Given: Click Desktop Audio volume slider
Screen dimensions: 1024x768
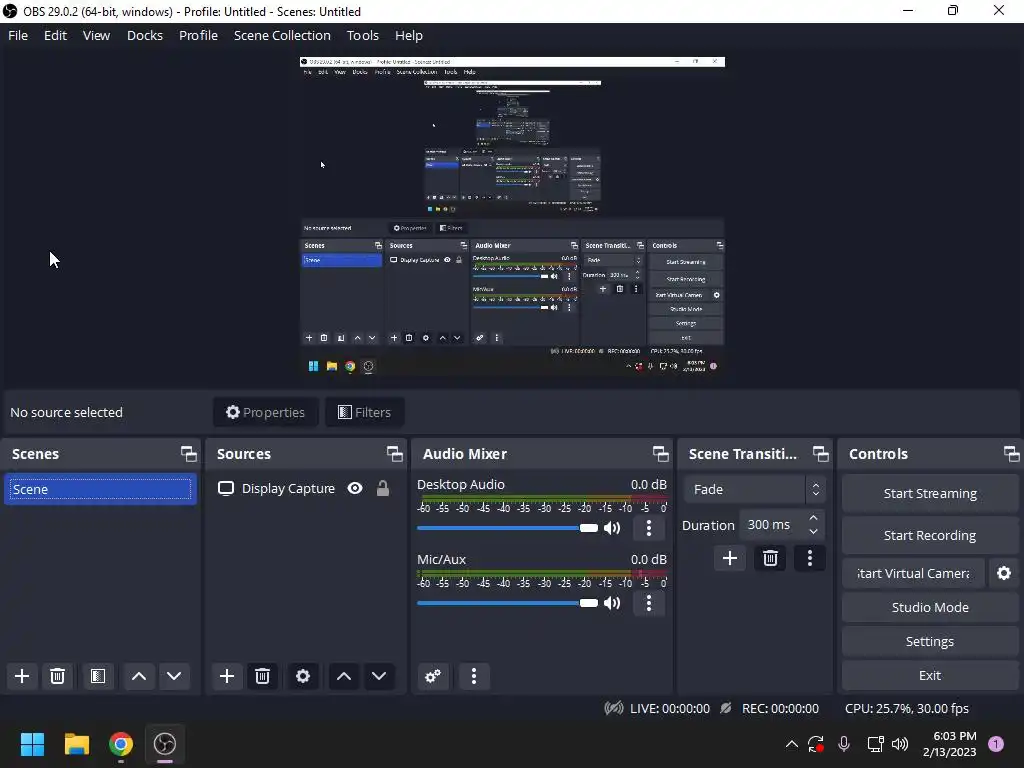Looking at the screenshot, I should pyautogui.click(x=507, y=528).
